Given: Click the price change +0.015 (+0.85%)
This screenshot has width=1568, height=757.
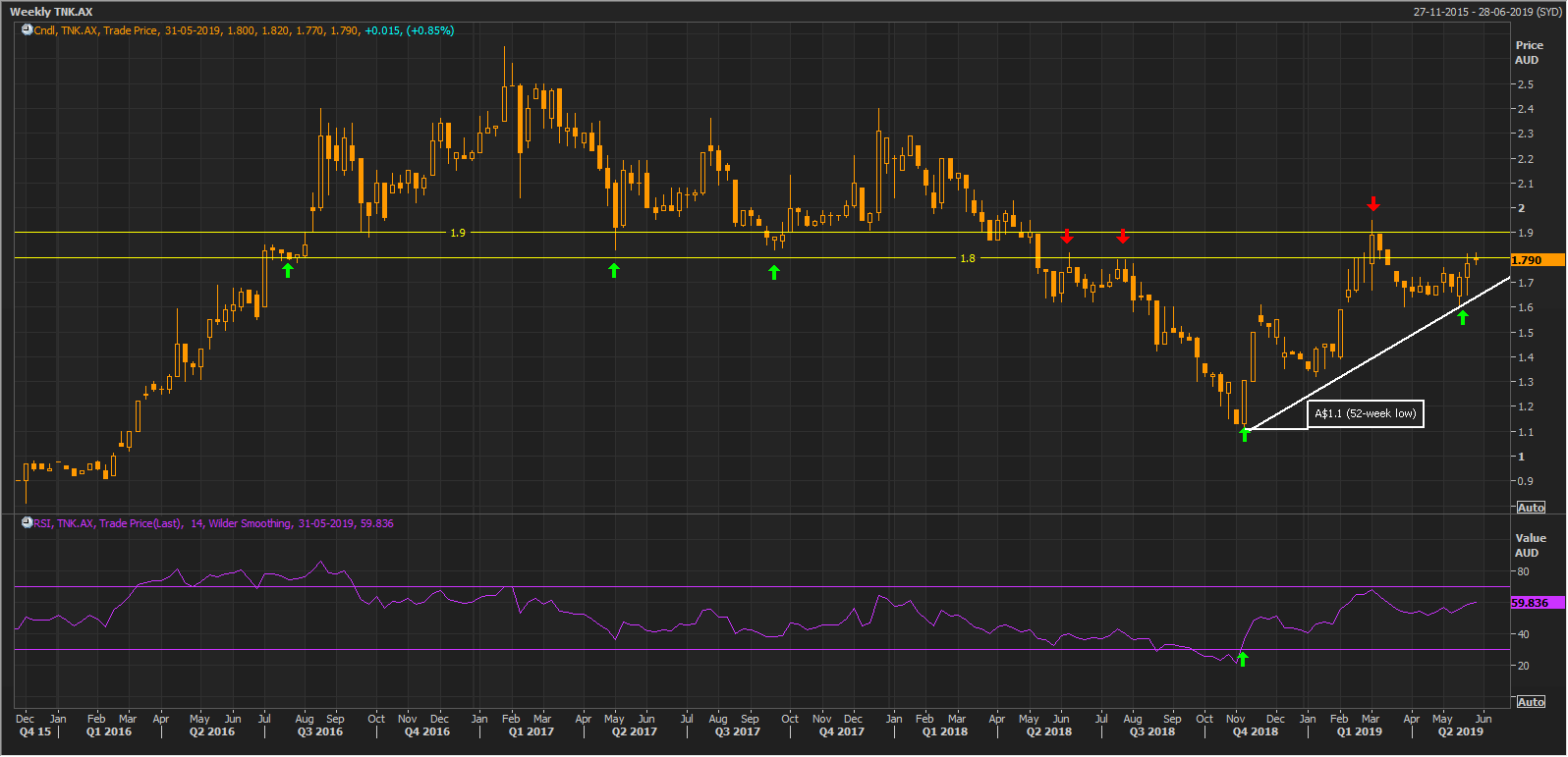Looking at the screenshot, I should (409, 30).
